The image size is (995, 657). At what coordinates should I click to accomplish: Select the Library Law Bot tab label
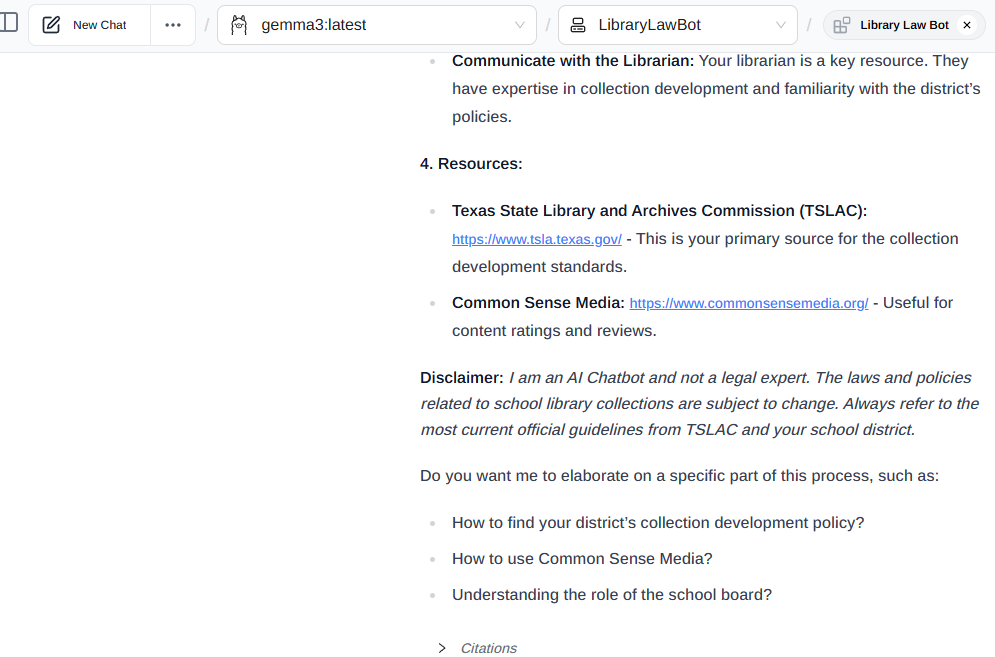[904, 25]
